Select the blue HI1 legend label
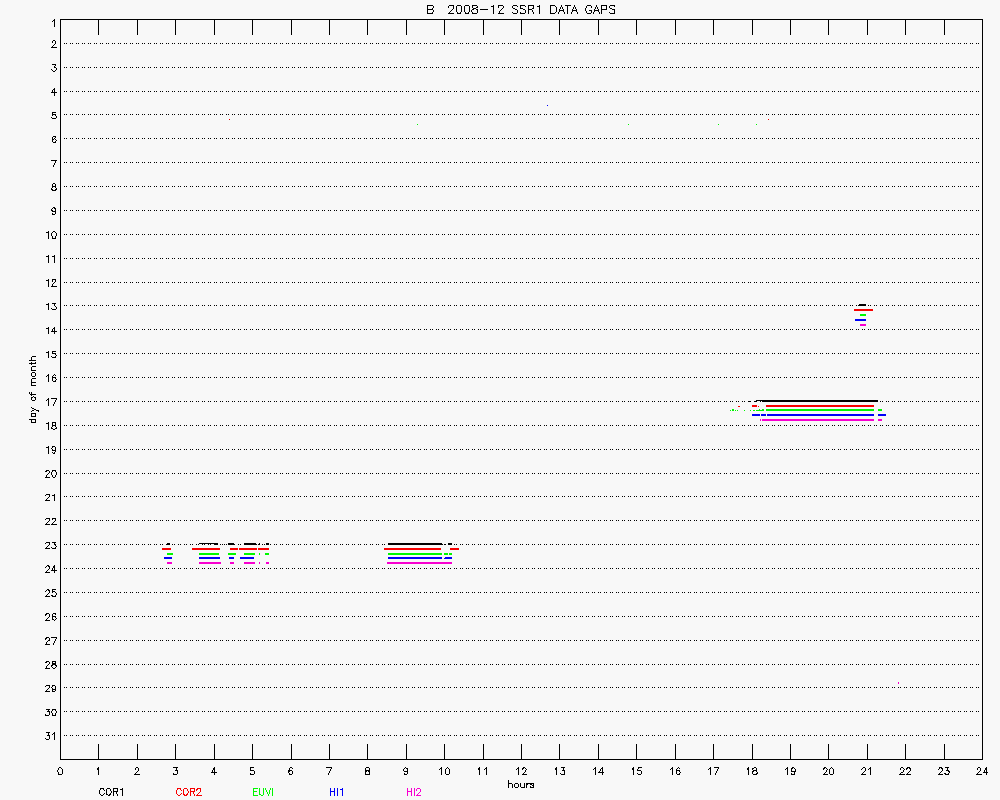Image resolution: width=1000 pixels, height=800 pixels. pyautogui.click(x=337, y=792)
